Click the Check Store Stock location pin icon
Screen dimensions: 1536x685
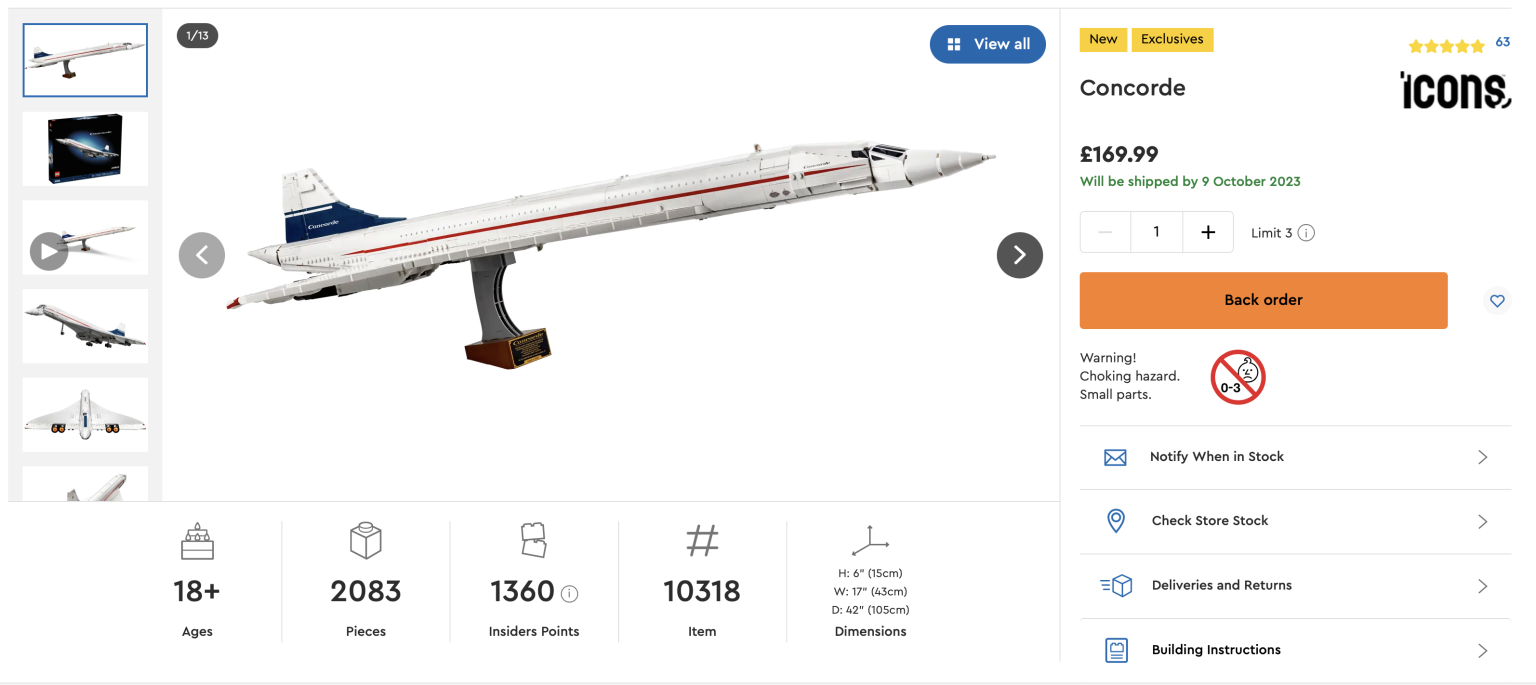(x=1115, y=521)
